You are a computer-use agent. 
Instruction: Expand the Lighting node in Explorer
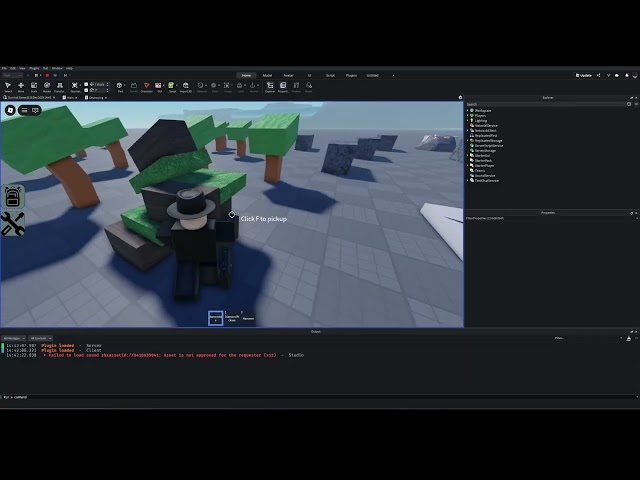coord(468,120)
